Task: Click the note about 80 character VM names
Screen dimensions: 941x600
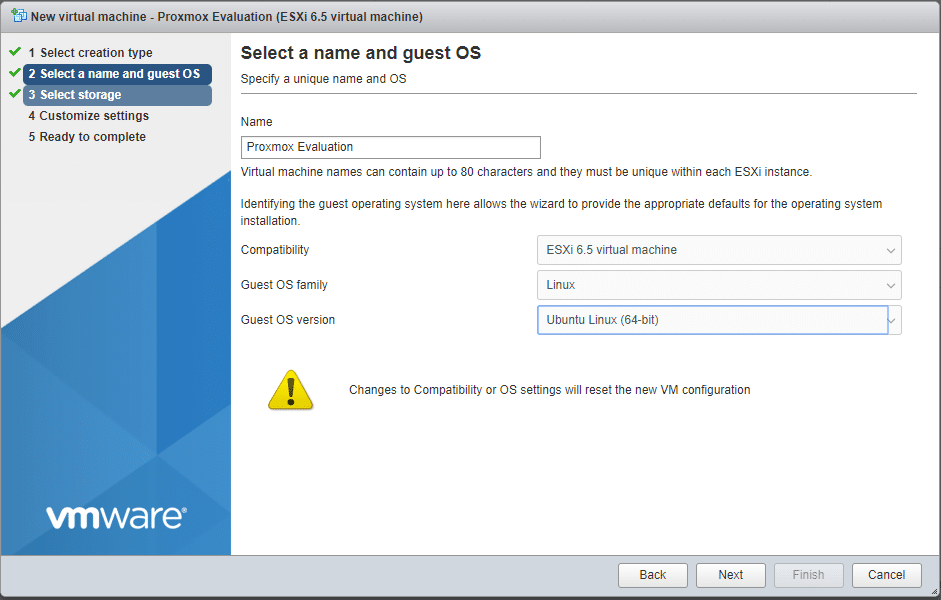Action: click(x=526, y=172)
